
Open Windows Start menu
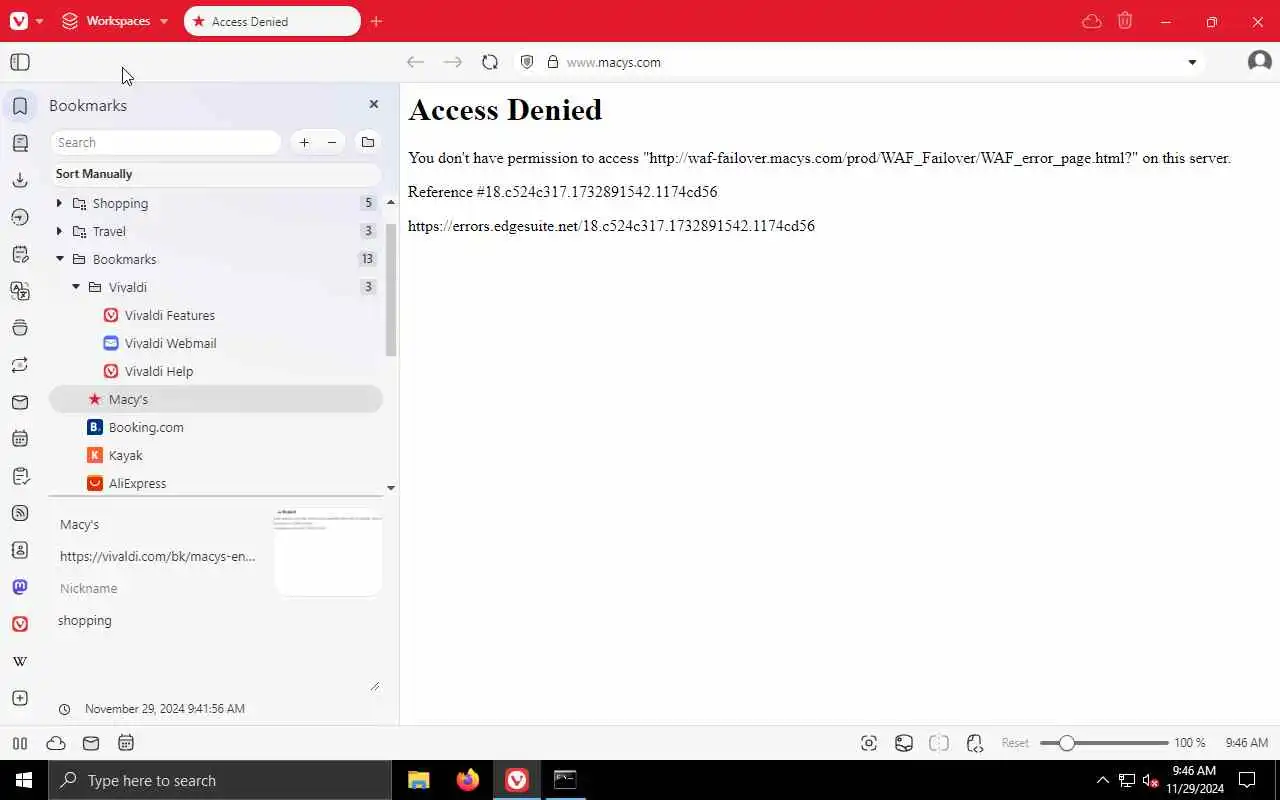tap(24, 780)
